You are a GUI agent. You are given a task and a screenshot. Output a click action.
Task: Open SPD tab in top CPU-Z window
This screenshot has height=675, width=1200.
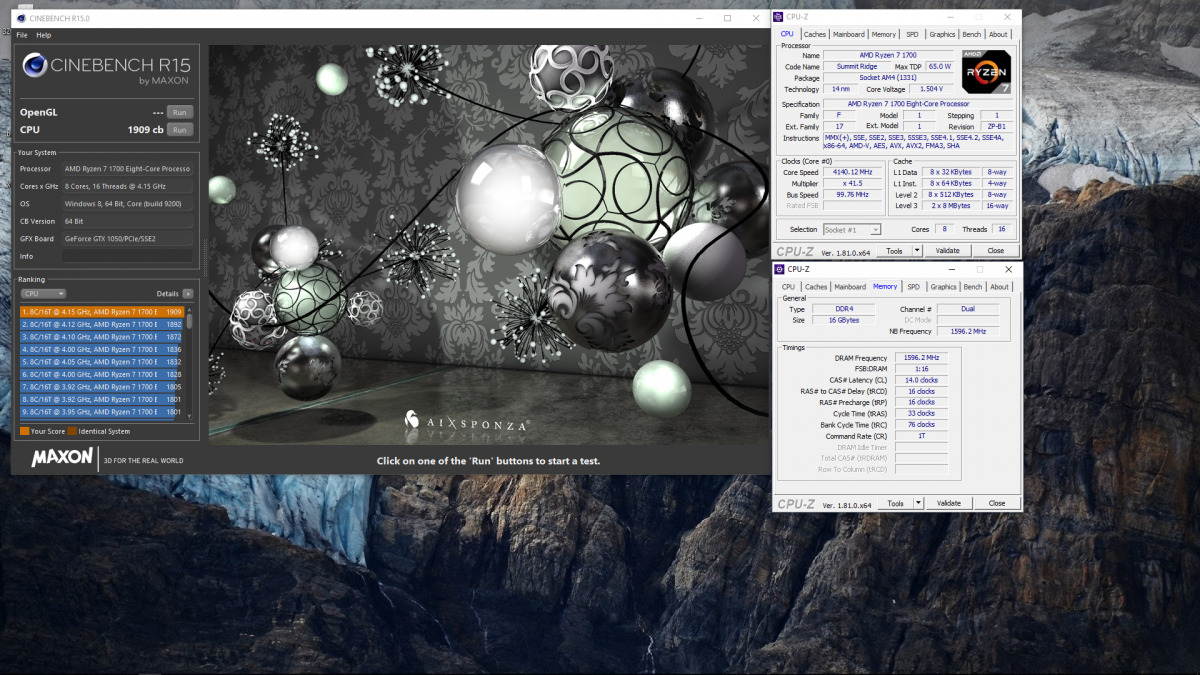[912, 35]
